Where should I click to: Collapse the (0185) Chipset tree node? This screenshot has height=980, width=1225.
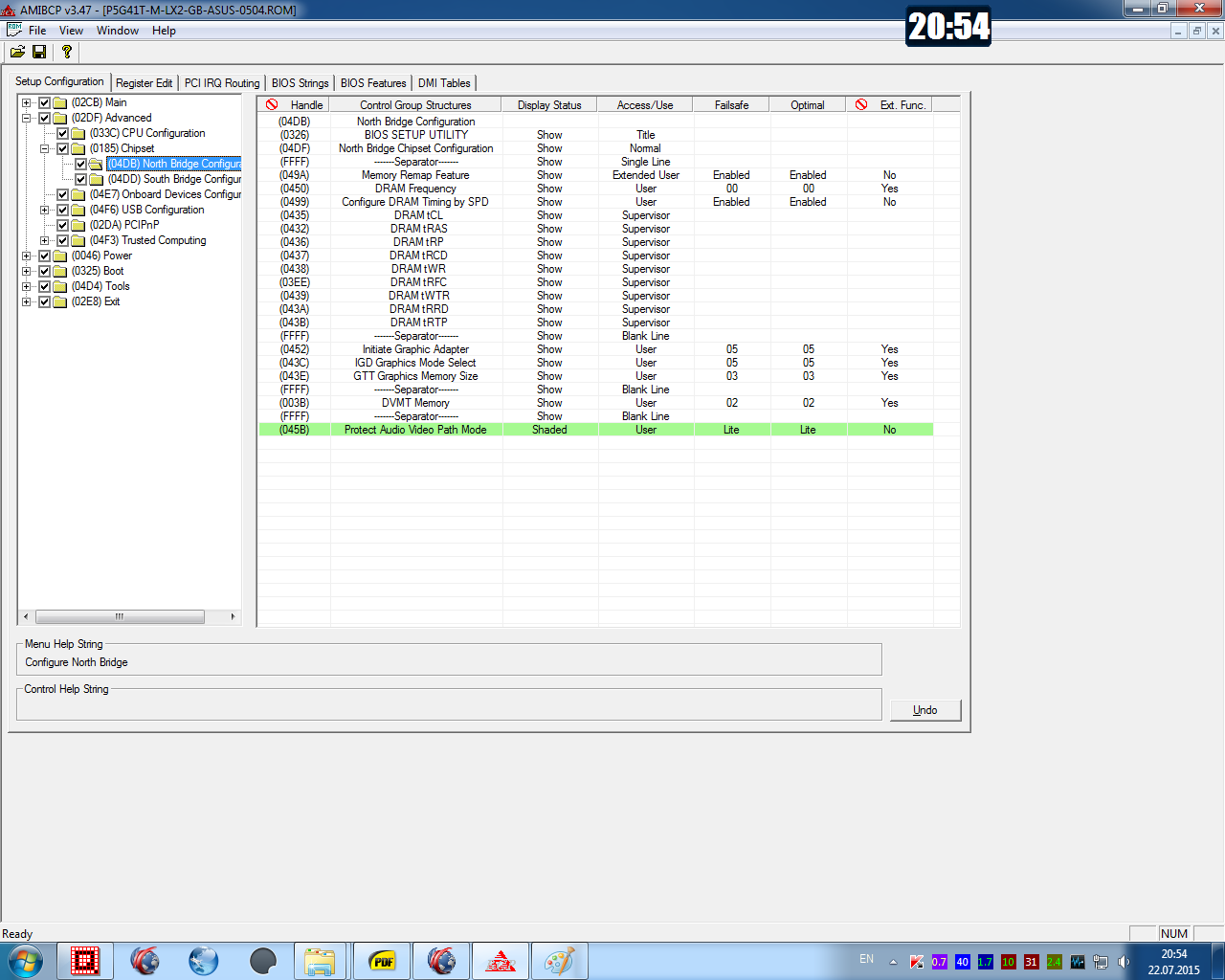pyautogui.click(x=45, y=148)
